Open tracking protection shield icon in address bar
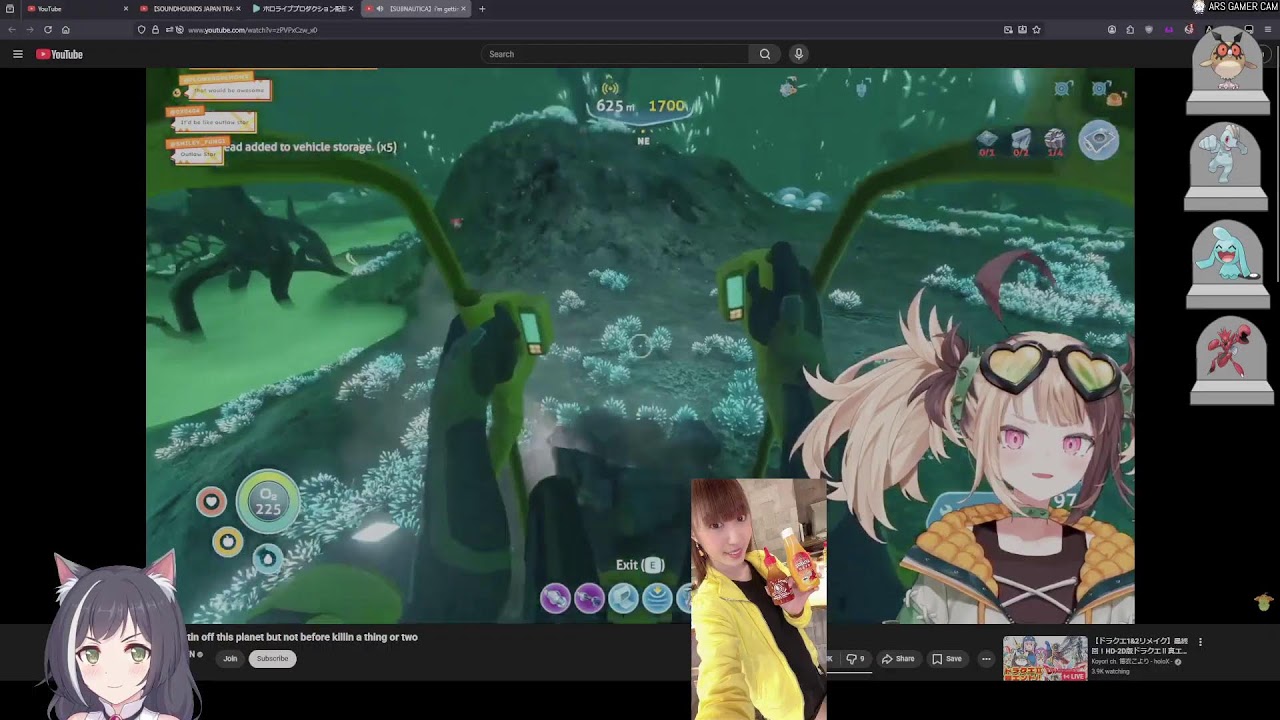 click(142, 30)
